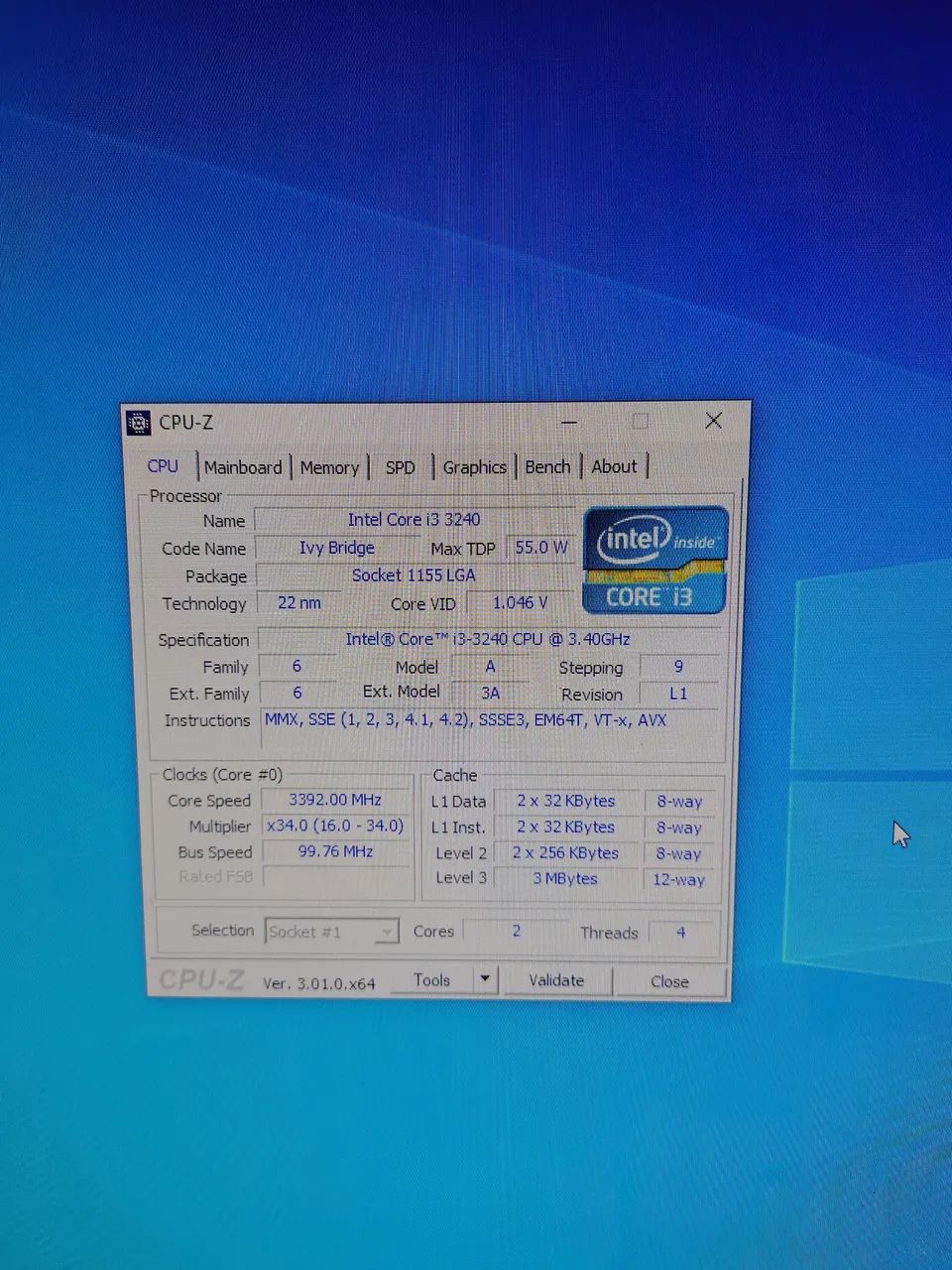Click the empty Rated FSB field
This screenshot has height=1270, width=952.
[x=335, y=877]
